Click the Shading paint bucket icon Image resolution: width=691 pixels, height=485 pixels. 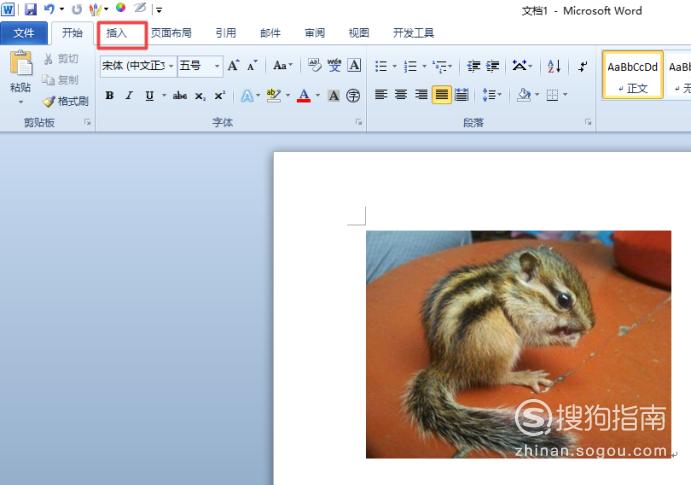(524, 95)
